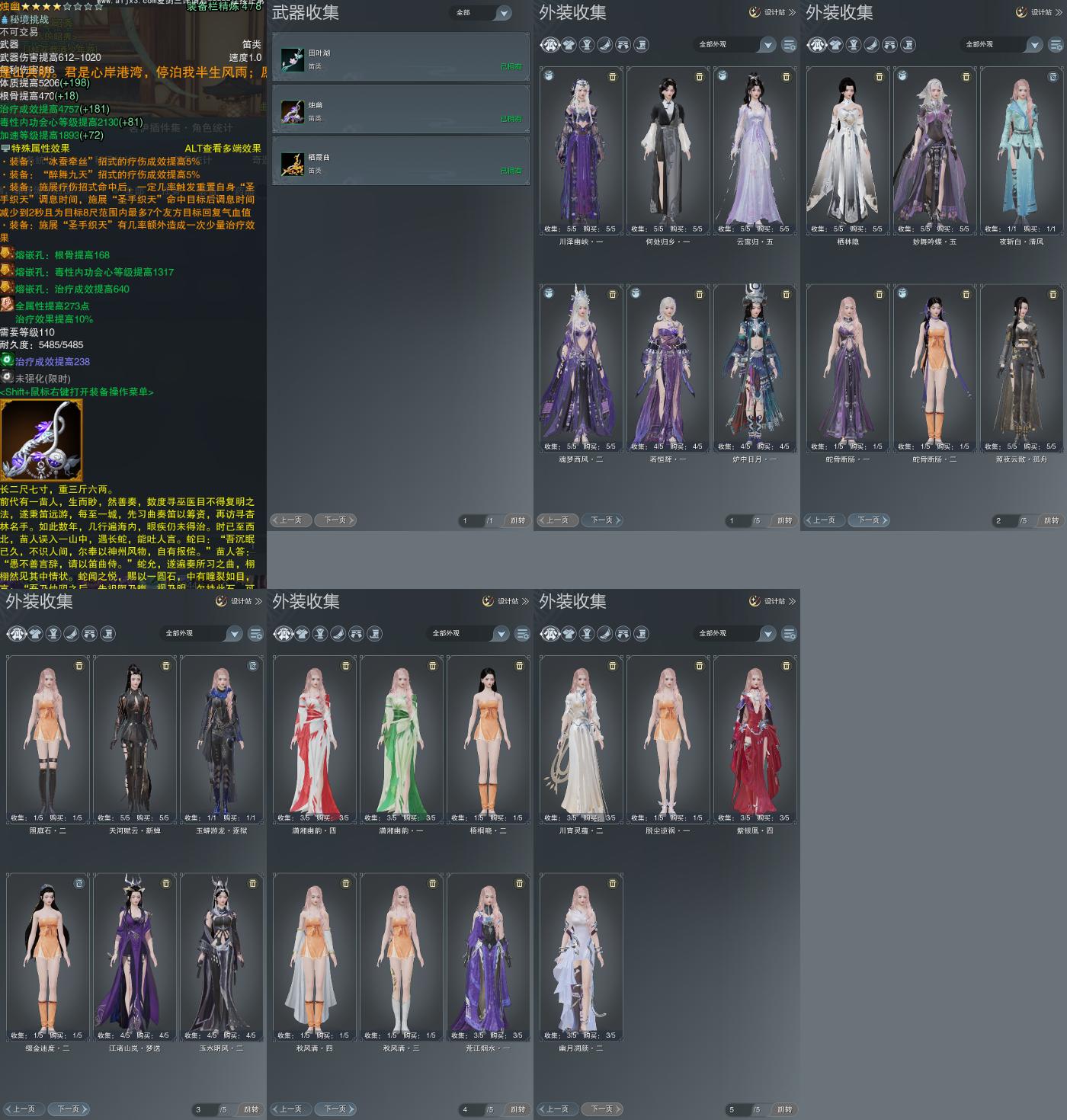Click the corner icon on 玉蟒游龙·逐狱 card
The image size is (1067, 1120).
point(253,666)
